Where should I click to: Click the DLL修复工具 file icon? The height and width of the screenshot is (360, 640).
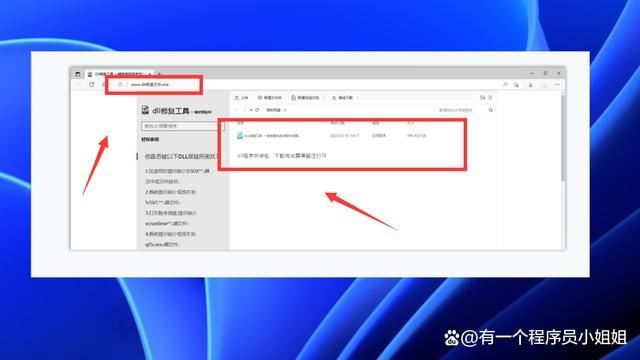pyautogui.click(x=240, y=136)
